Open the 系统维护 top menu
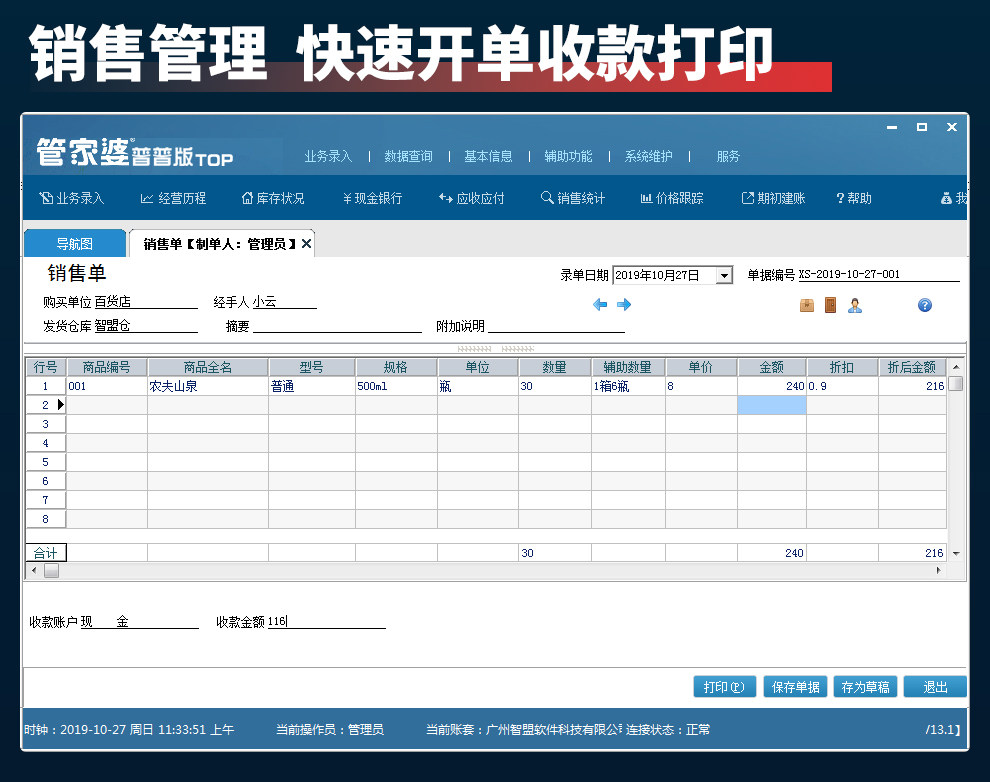 [x=648, y=157]
